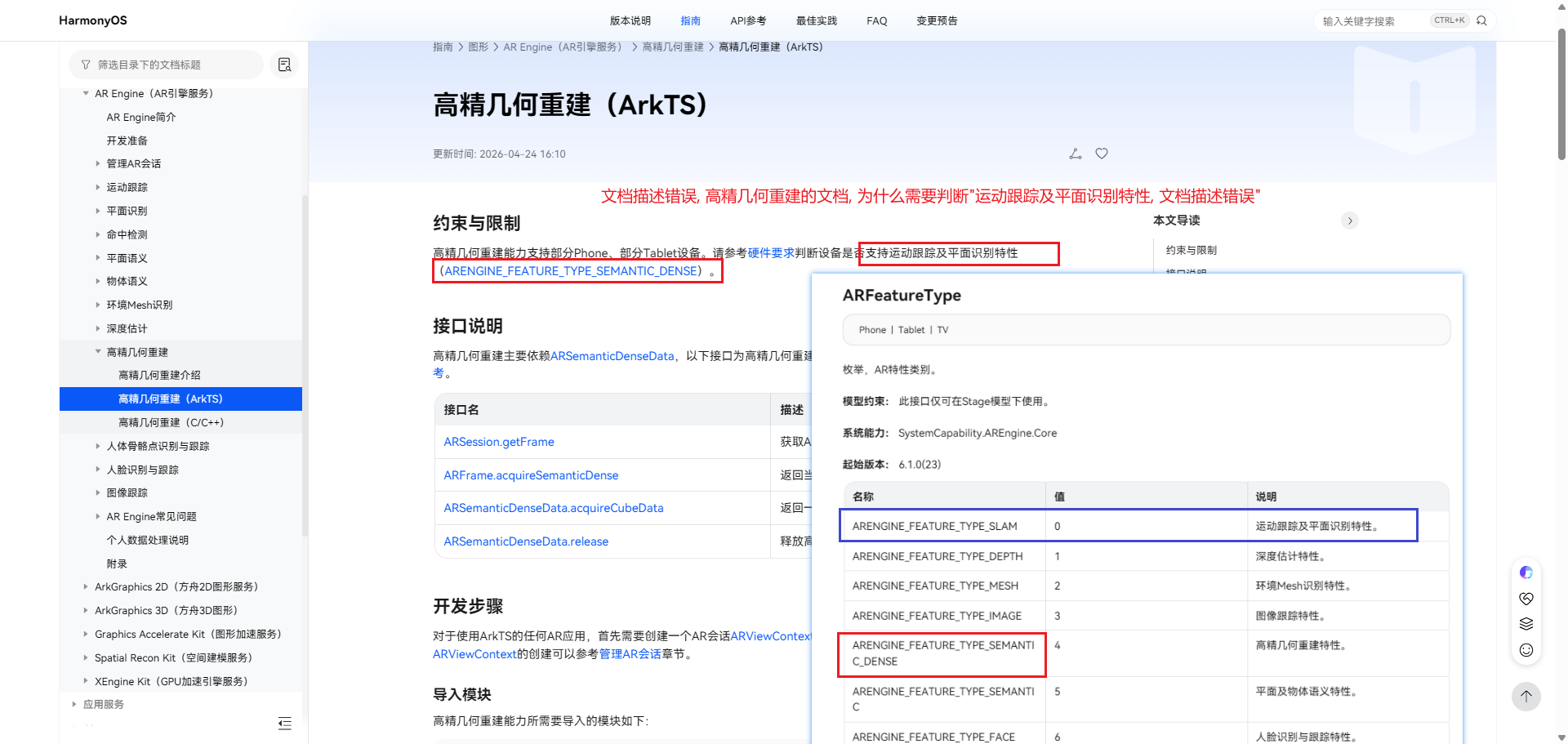Collapse the 高精几何重建 tree node
Screen dimensions: 1568x744
[98, 352]
